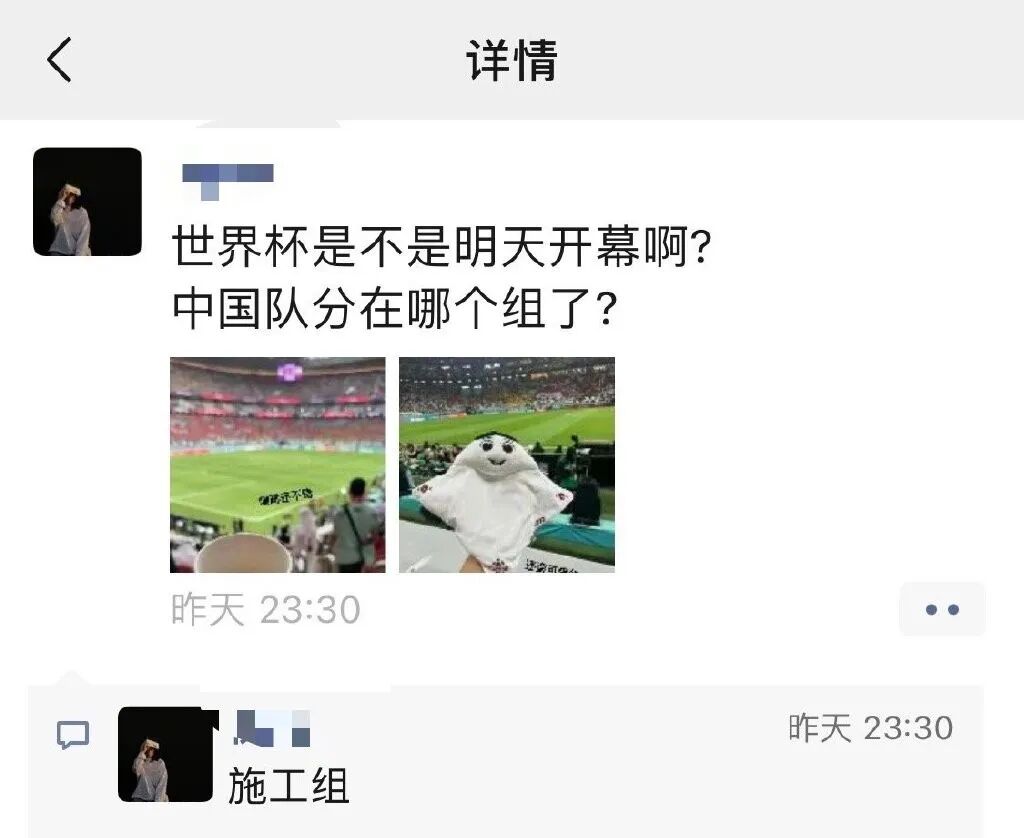Viewport: 1024px width, 838px height.
Task: Tap the back arrow icon
Action: click(59, 59)
